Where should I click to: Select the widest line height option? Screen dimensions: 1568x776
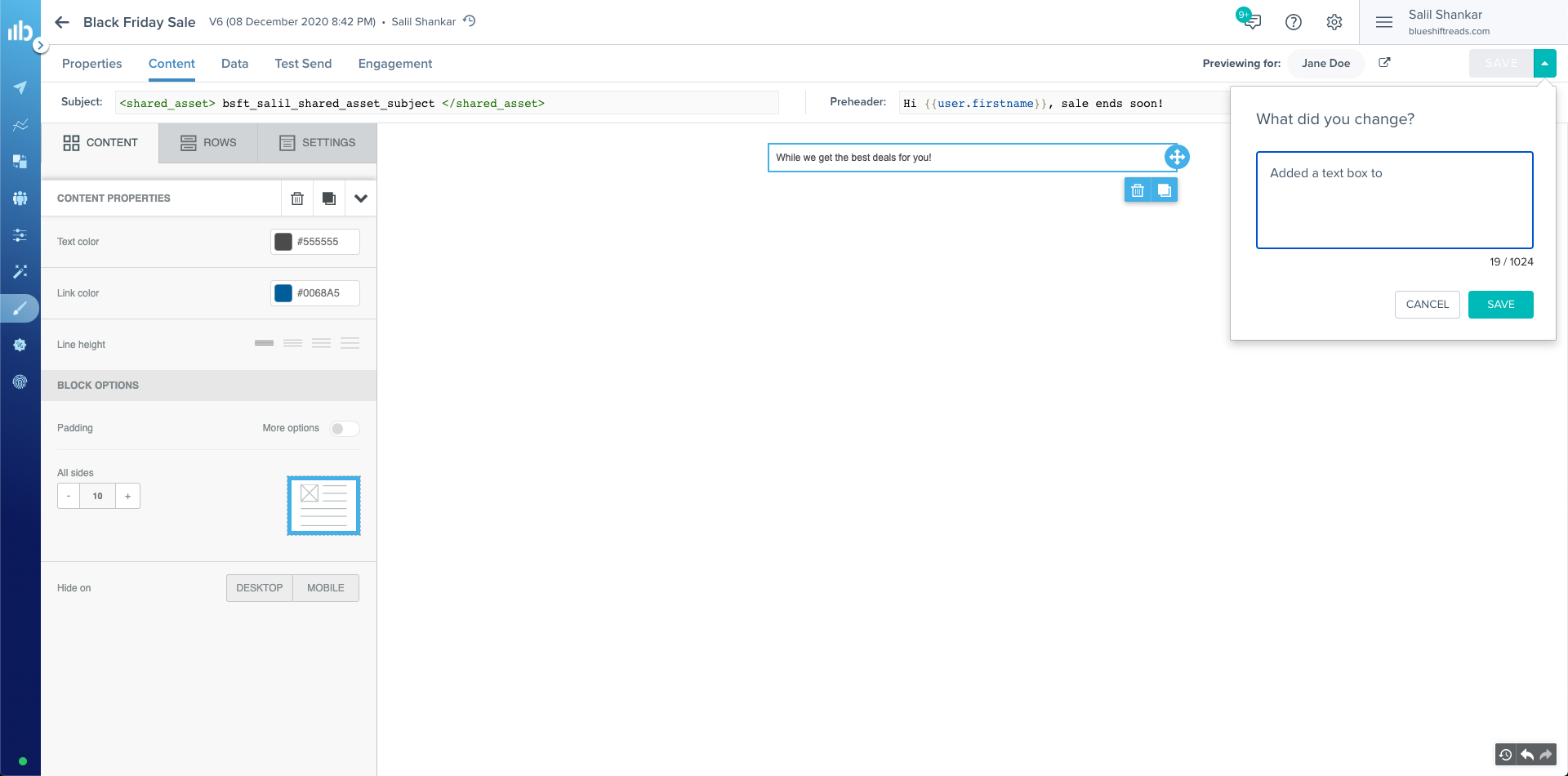pos(350,343)
